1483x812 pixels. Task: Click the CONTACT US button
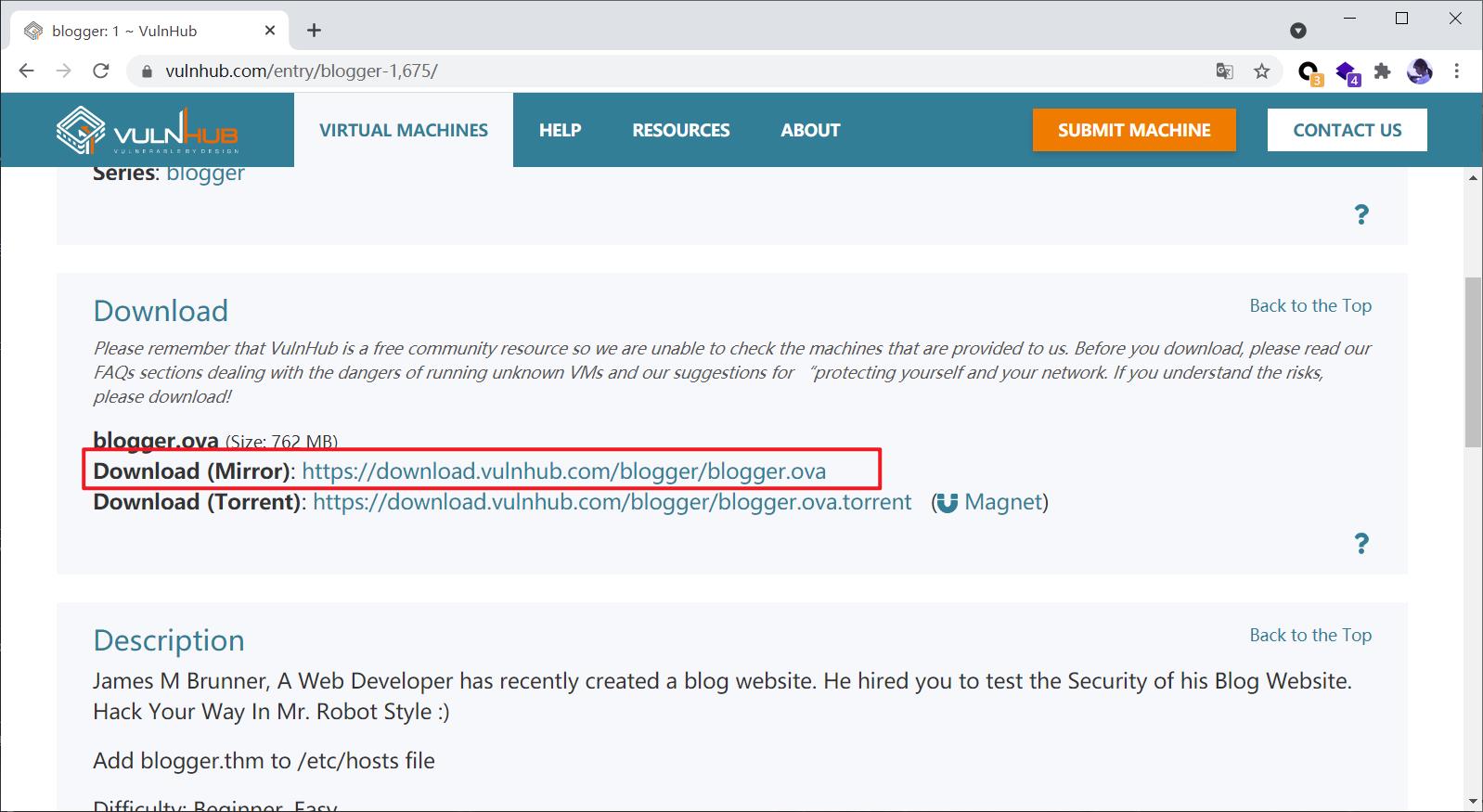click(1348, 130)
